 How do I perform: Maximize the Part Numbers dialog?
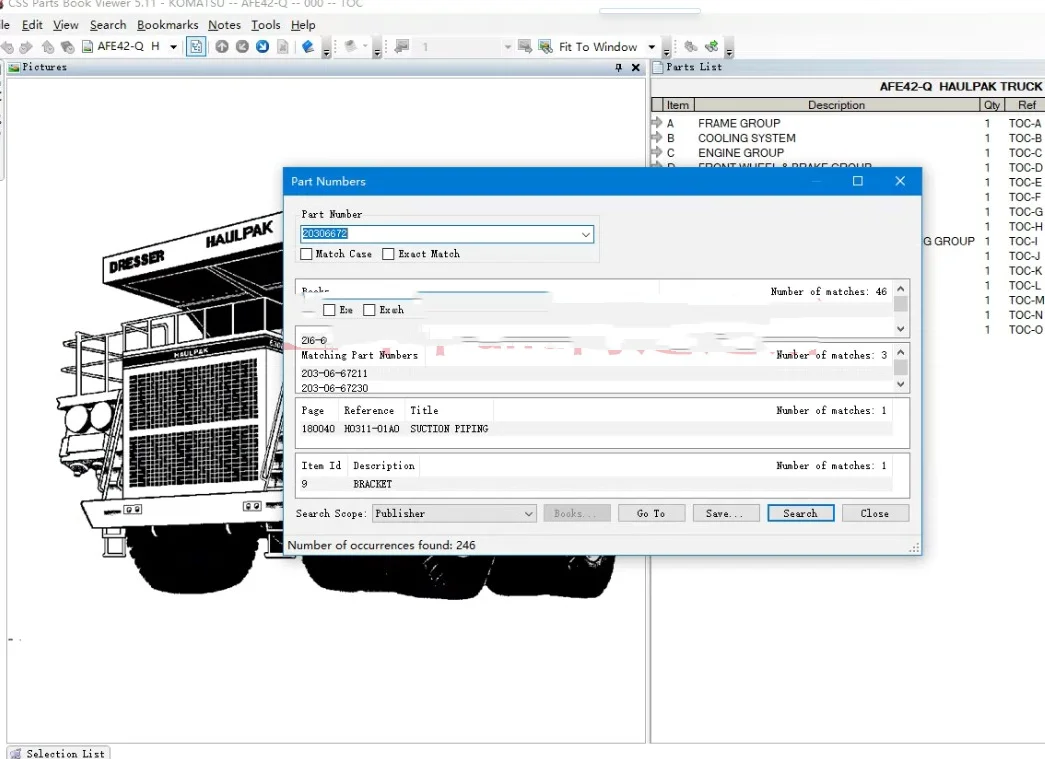coord(858,181)
